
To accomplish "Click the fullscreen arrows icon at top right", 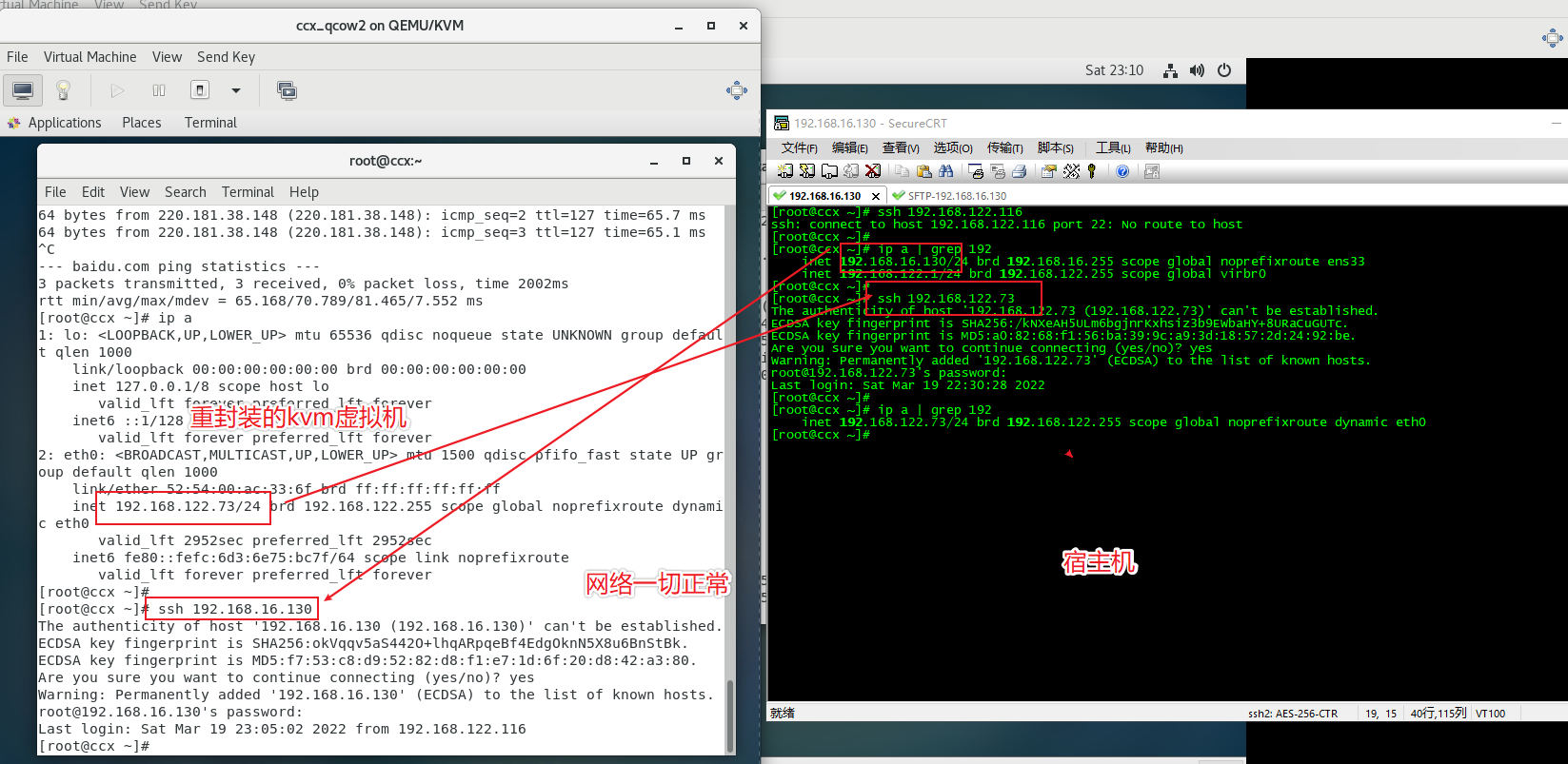I will pyautogui.click(x=1552, y=38).
